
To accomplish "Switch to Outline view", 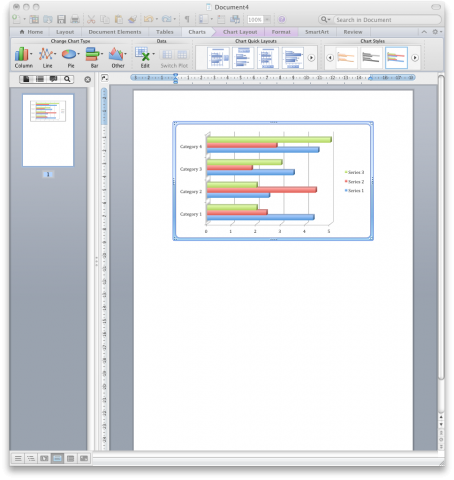I will click(31, 459).
